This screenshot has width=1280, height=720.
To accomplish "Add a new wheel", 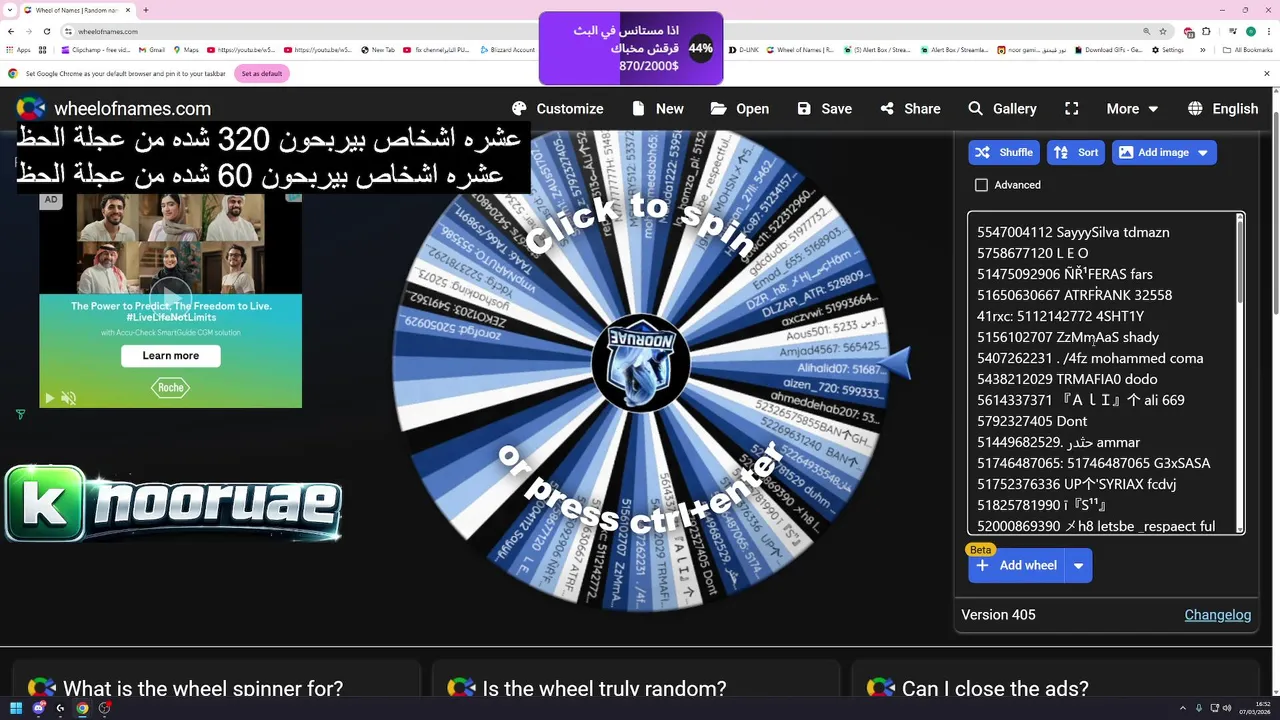I will point(1016,566).
